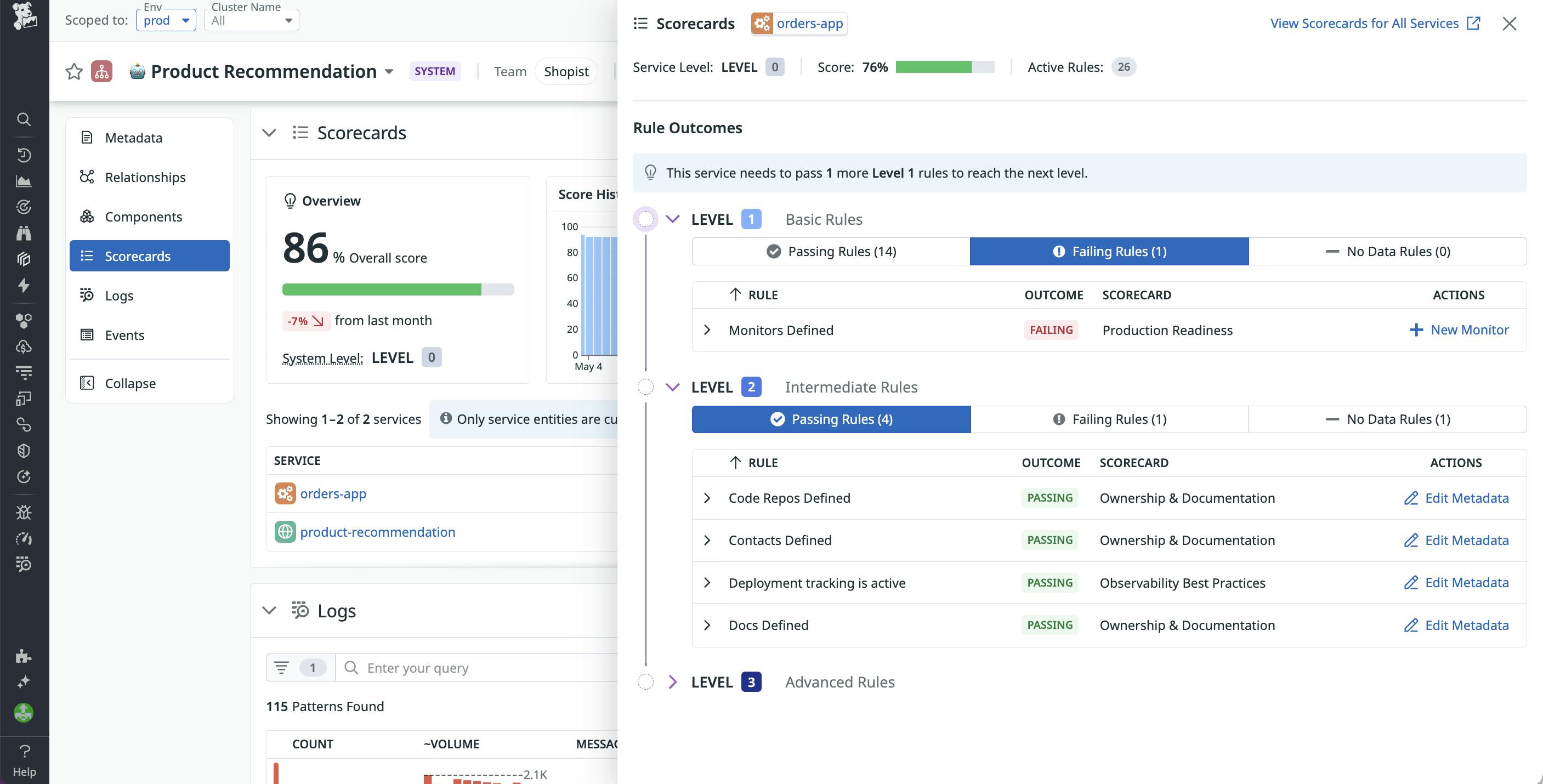Favorite Product Recommendation using the star
This screenshot has height=784, width=1543.
tap(73, 71)
